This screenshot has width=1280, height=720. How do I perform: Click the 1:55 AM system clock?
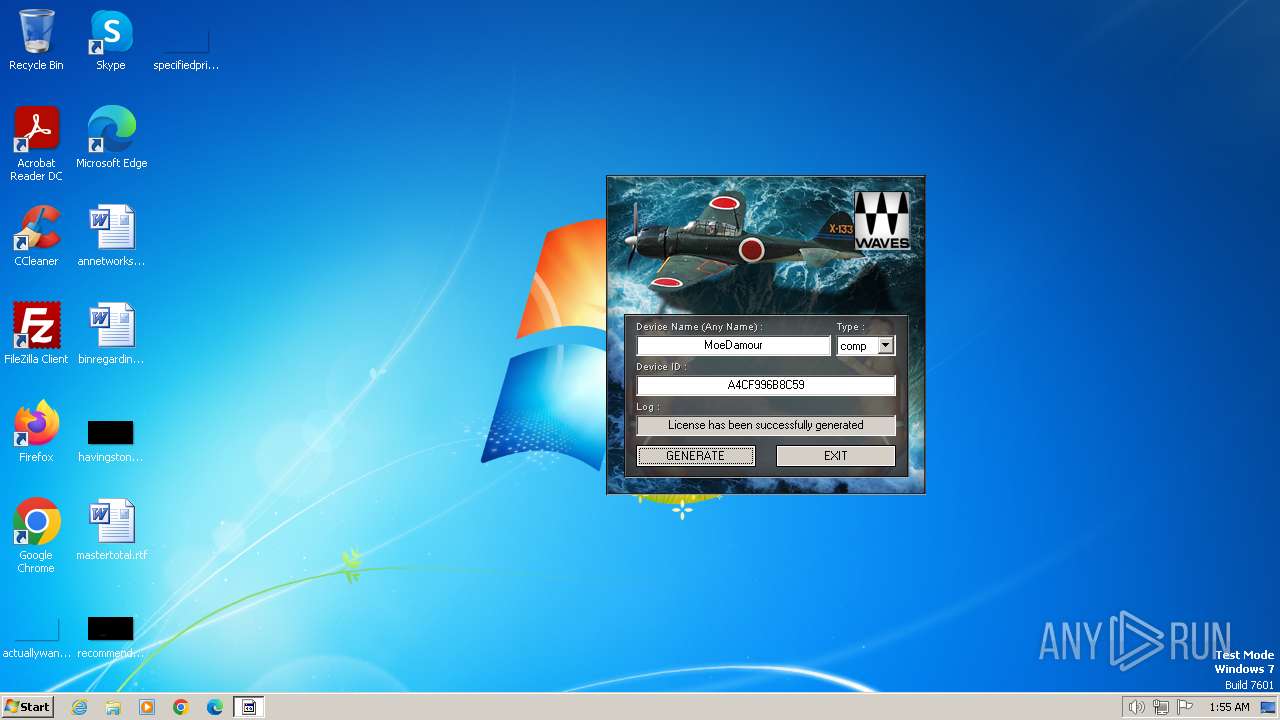1229,707
